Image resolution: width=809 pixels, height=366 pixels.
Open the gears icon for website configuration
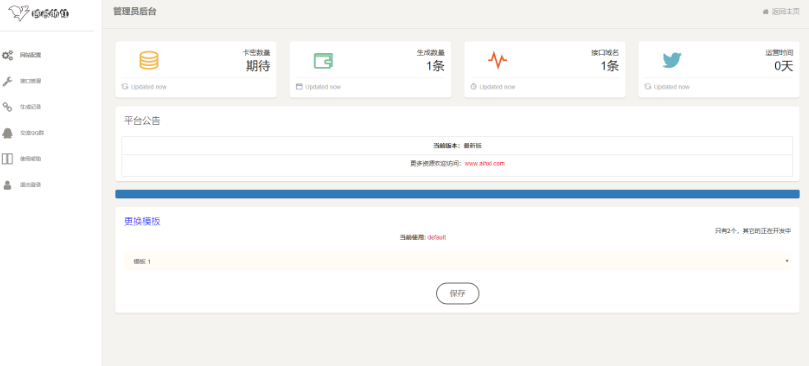tap(8, 55)
